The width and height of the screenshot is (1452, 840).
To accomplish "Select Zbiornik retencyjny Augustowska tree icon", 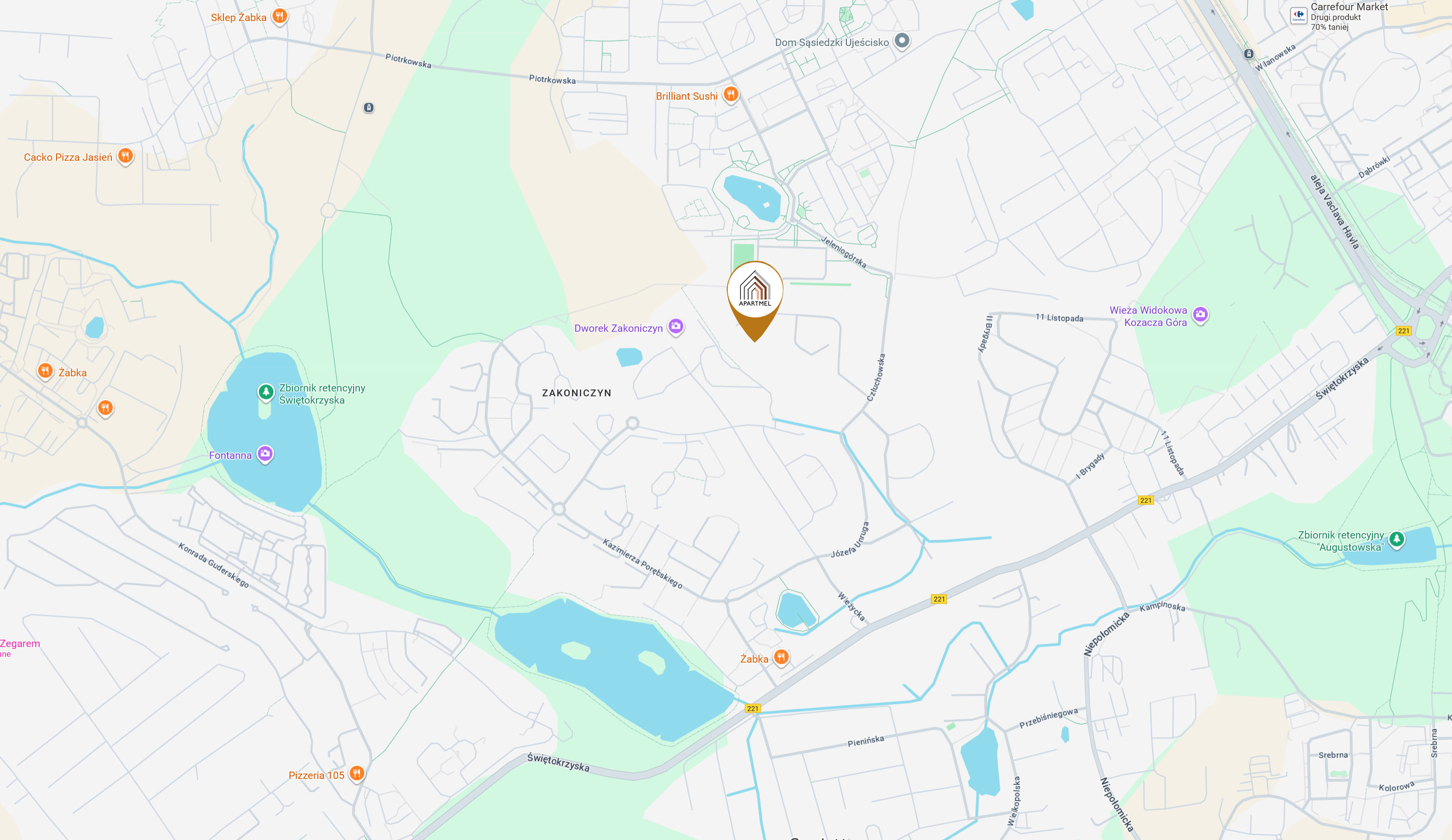I will (1396, 539).
